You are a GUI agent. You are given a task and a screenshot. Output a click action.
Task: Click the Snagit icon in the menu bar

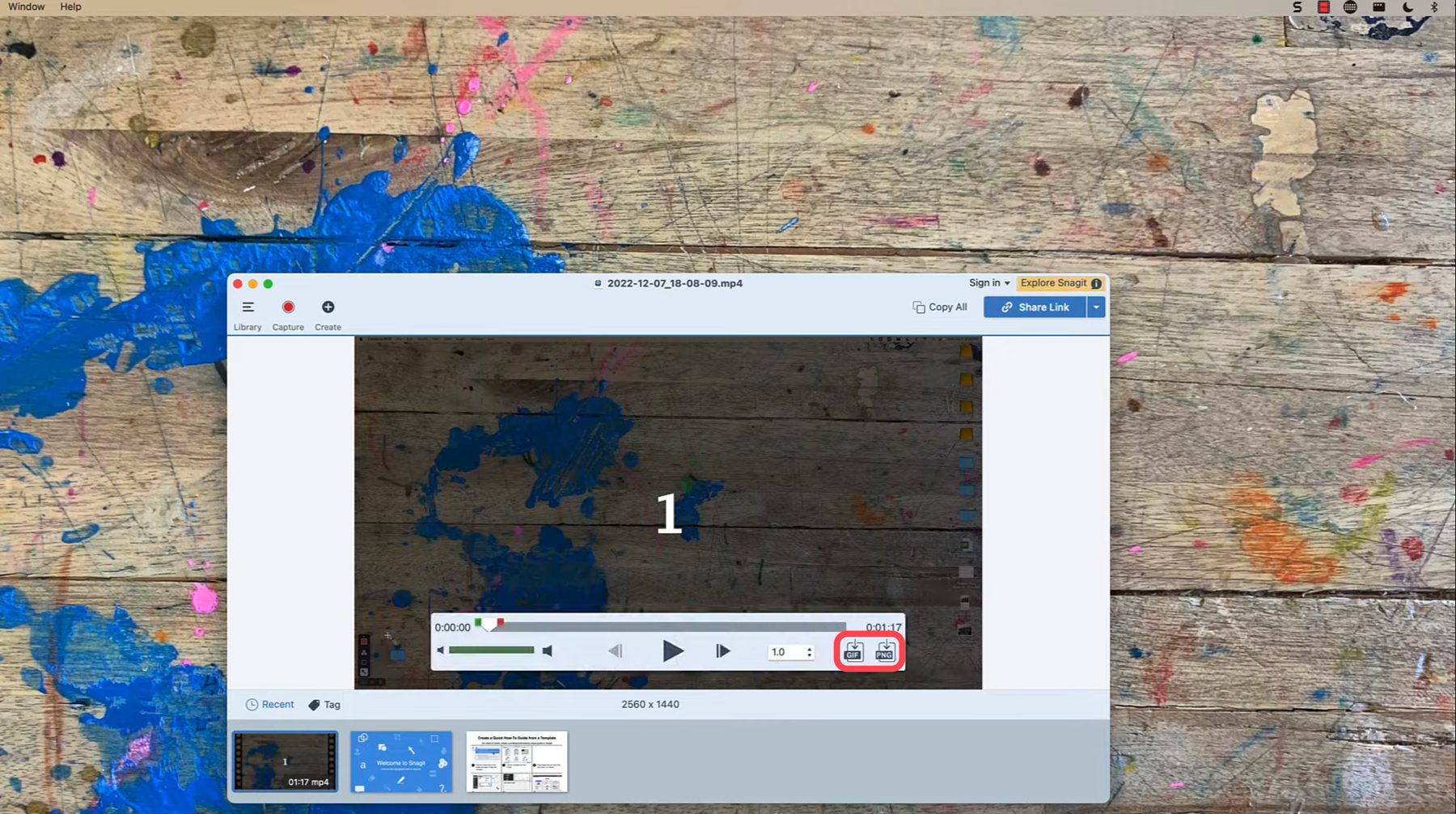[x=1297, y=6]
